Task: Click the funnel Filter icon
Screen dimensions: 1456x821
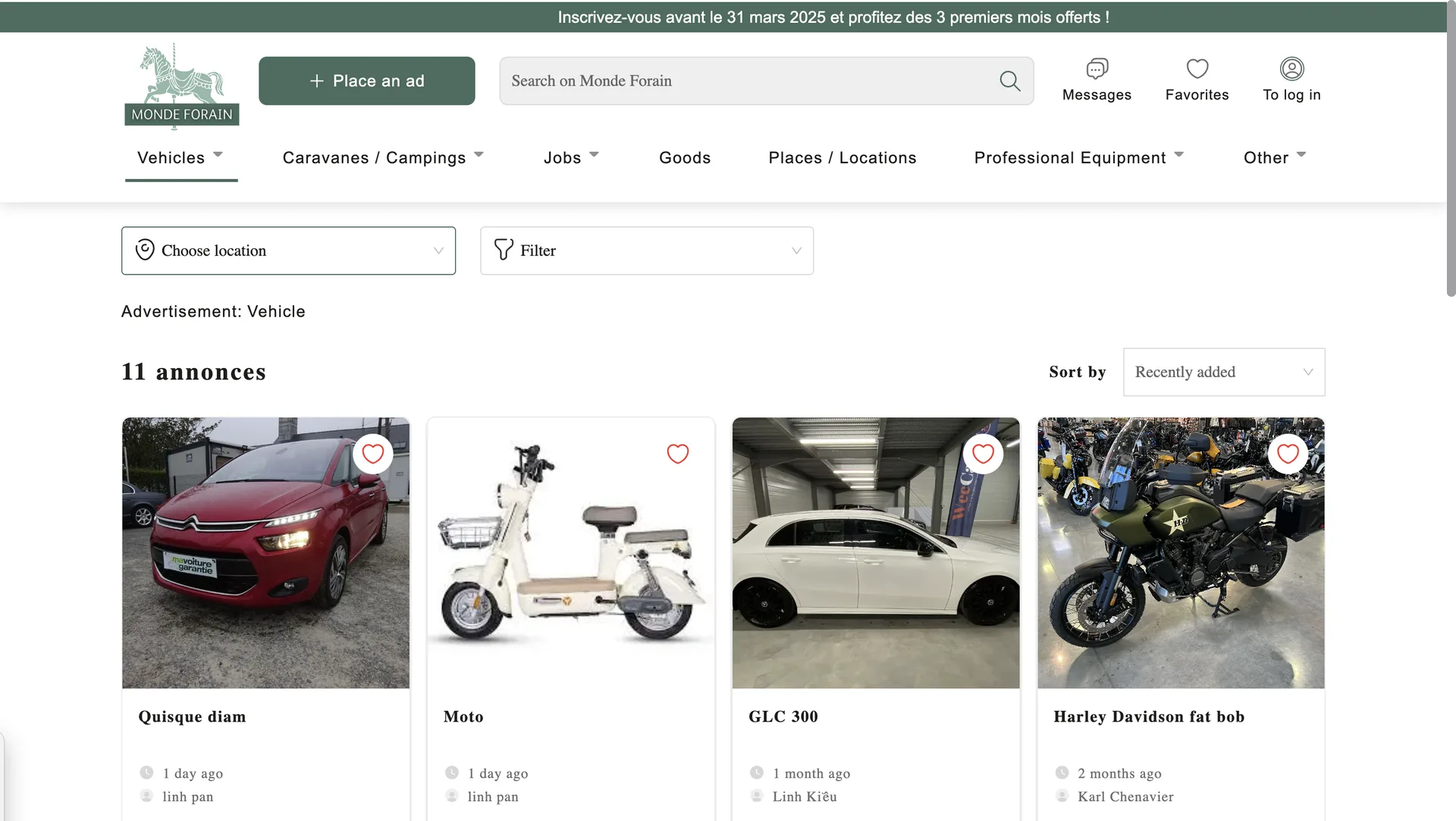Action: (x=504, y=250)
